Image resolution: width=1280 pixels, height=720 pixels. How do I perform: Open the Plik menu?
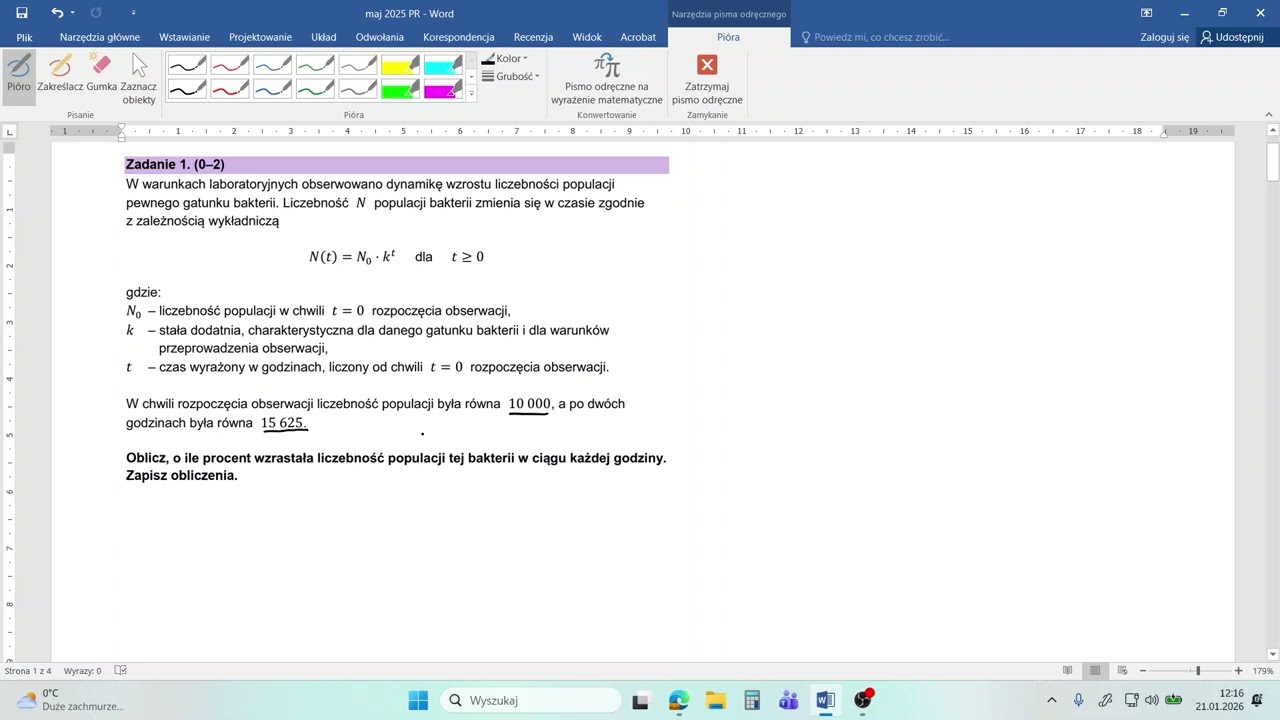point(24,37)
